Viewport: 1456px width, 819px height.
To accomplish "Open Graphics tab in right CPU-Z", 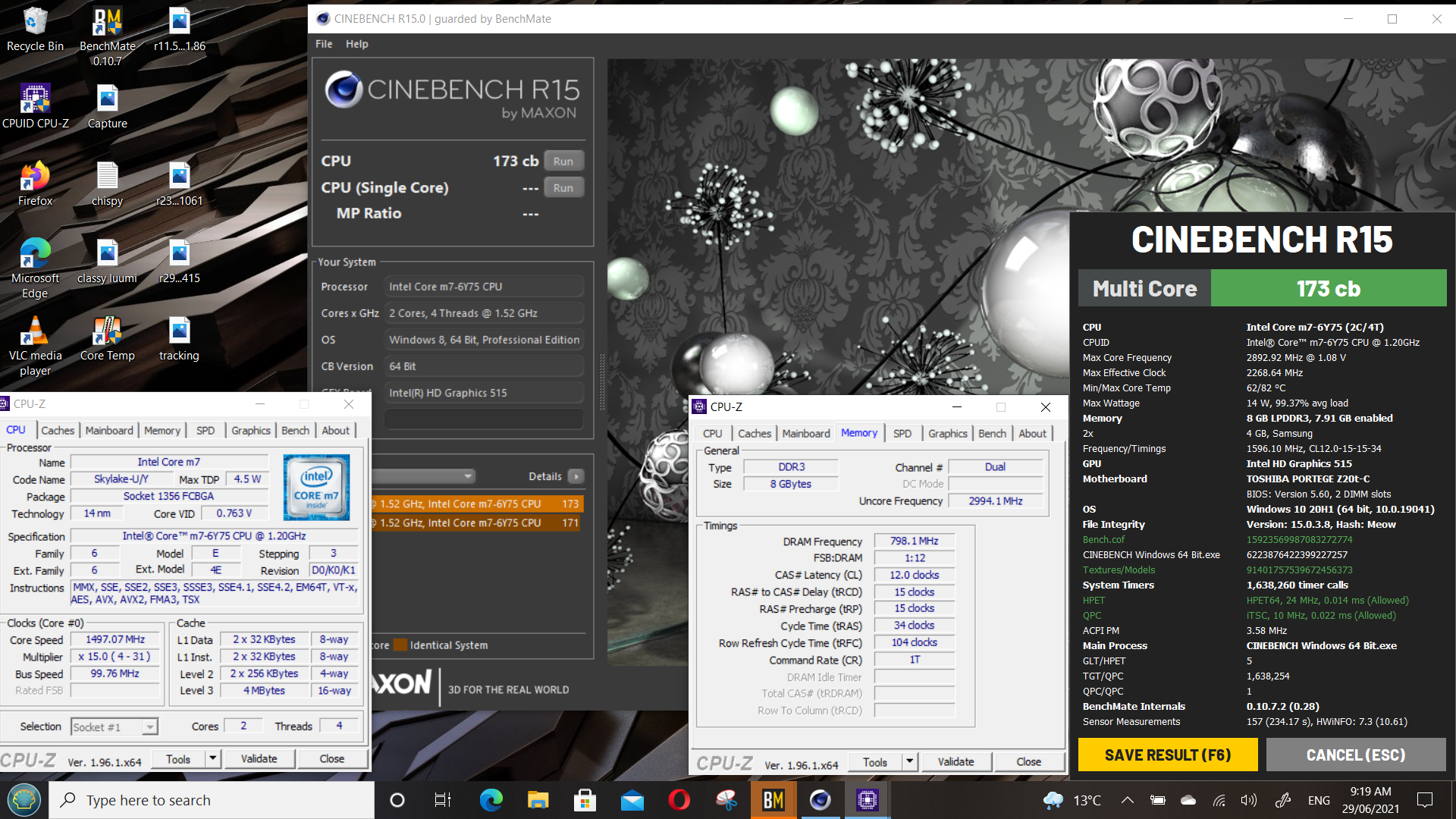I will point(948,433).
